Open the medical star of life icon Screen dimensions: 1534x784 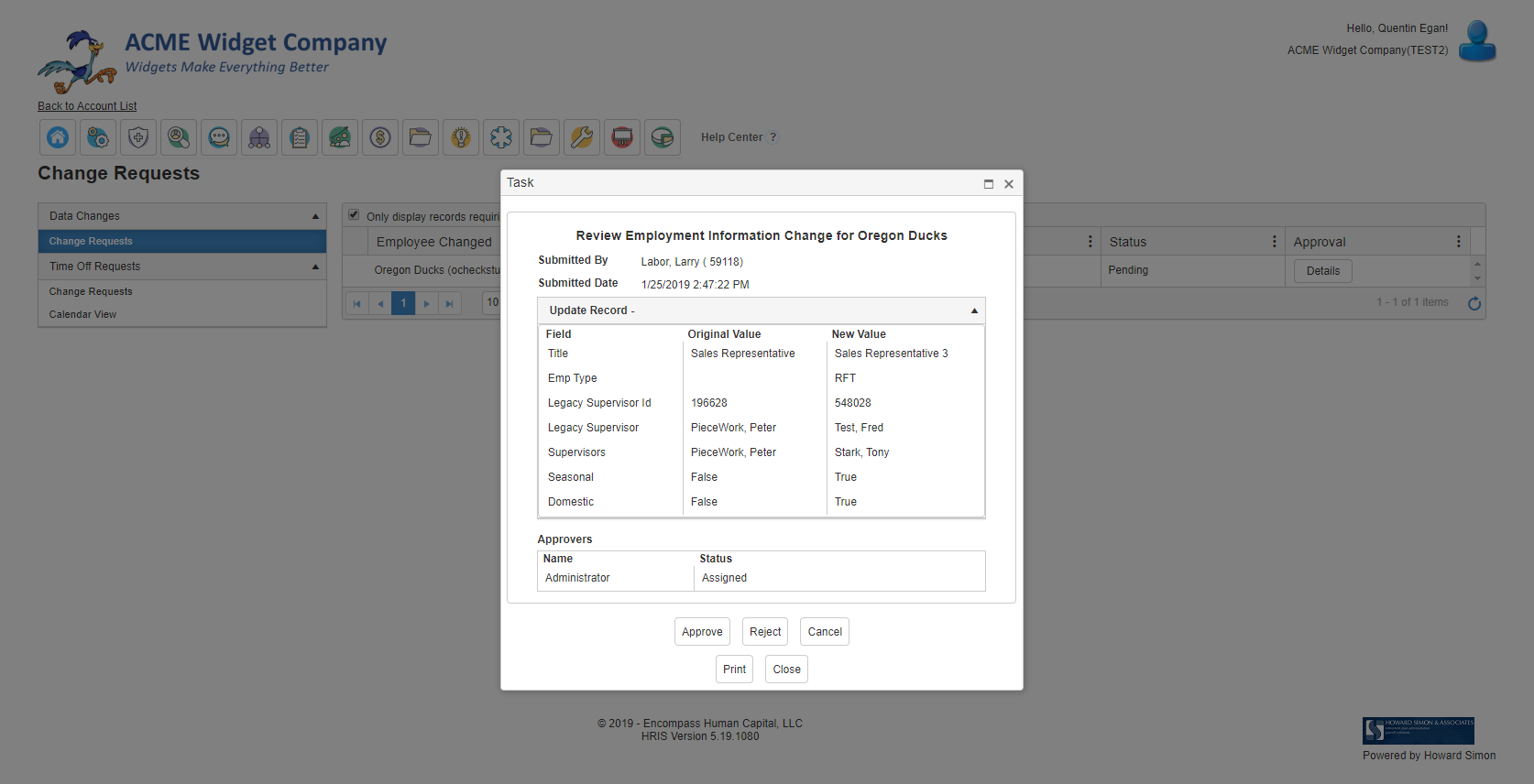coord(501,137)
